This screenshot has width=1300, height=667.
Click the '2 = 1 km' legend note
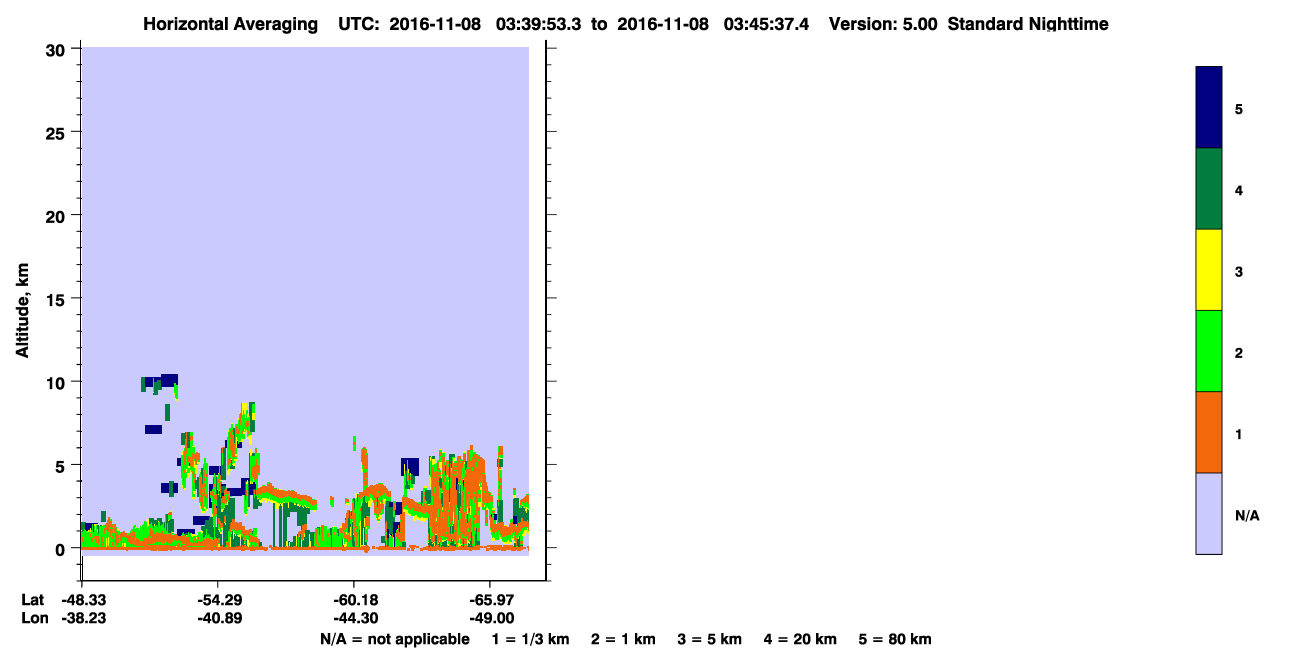pos(623,639)
